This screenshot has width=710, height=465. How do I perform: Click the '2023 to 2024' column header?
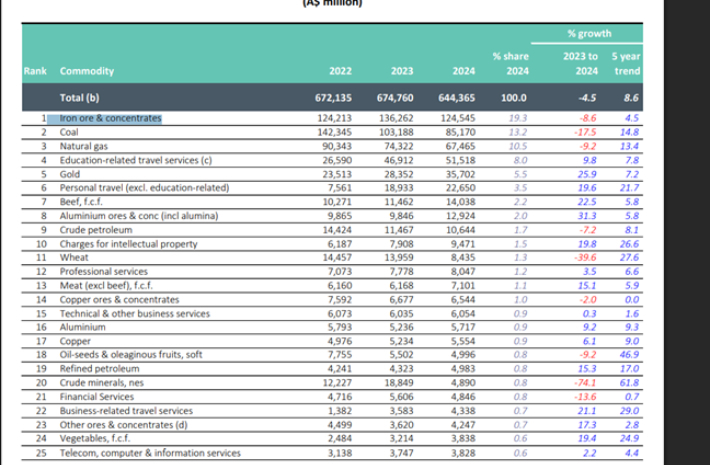coord(580,64)
